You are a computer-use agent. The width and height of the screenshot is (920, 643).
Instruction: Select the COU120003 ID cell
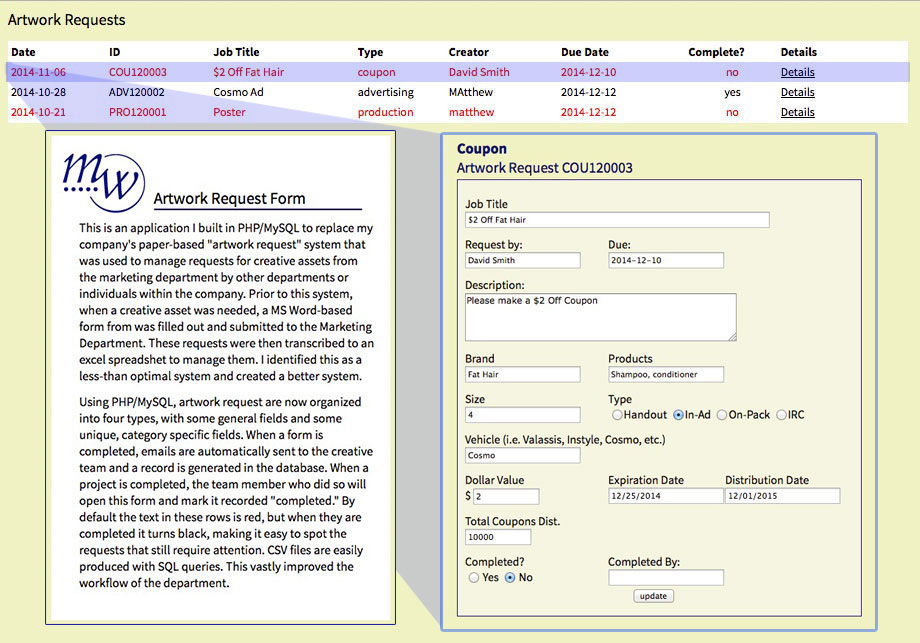click(138, 72)
